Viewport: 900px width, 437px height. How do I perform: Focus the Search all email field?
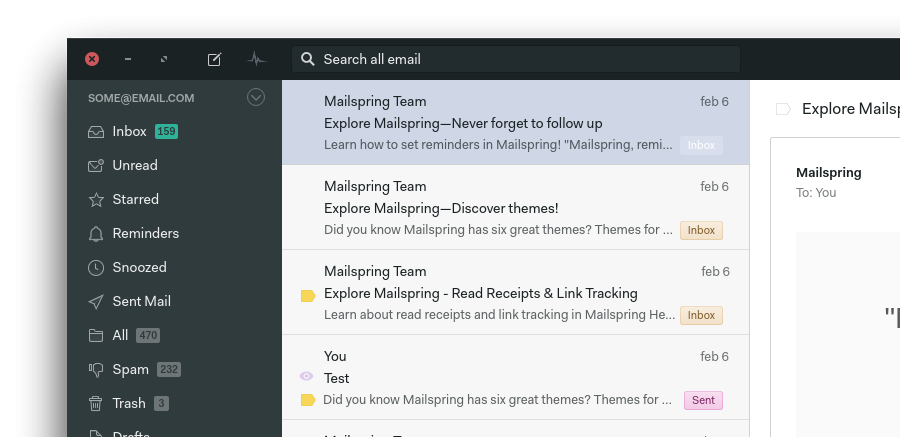click(x=516, y=59)
